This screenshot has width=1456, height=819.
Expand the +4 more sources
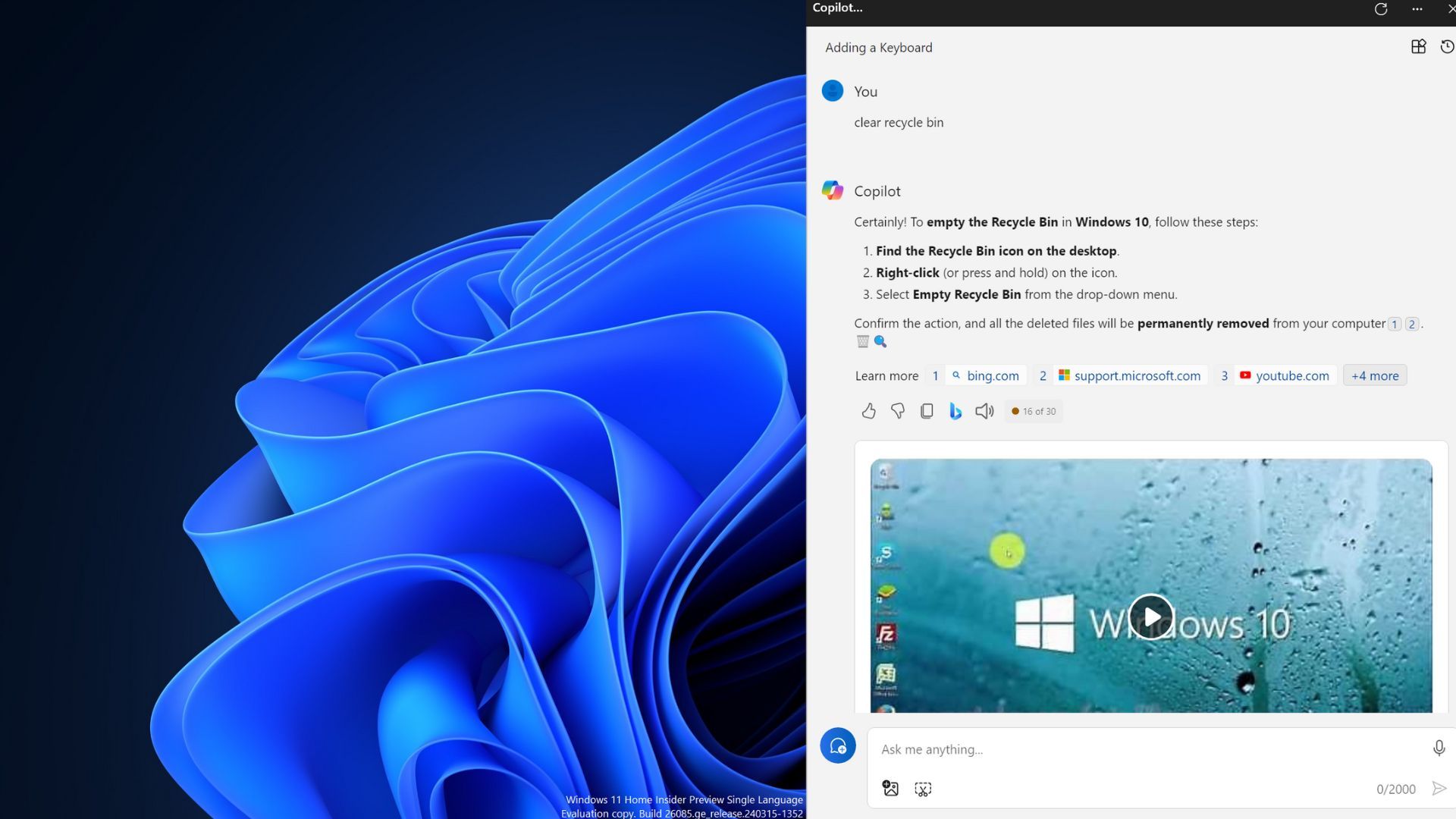(1374, 375)
